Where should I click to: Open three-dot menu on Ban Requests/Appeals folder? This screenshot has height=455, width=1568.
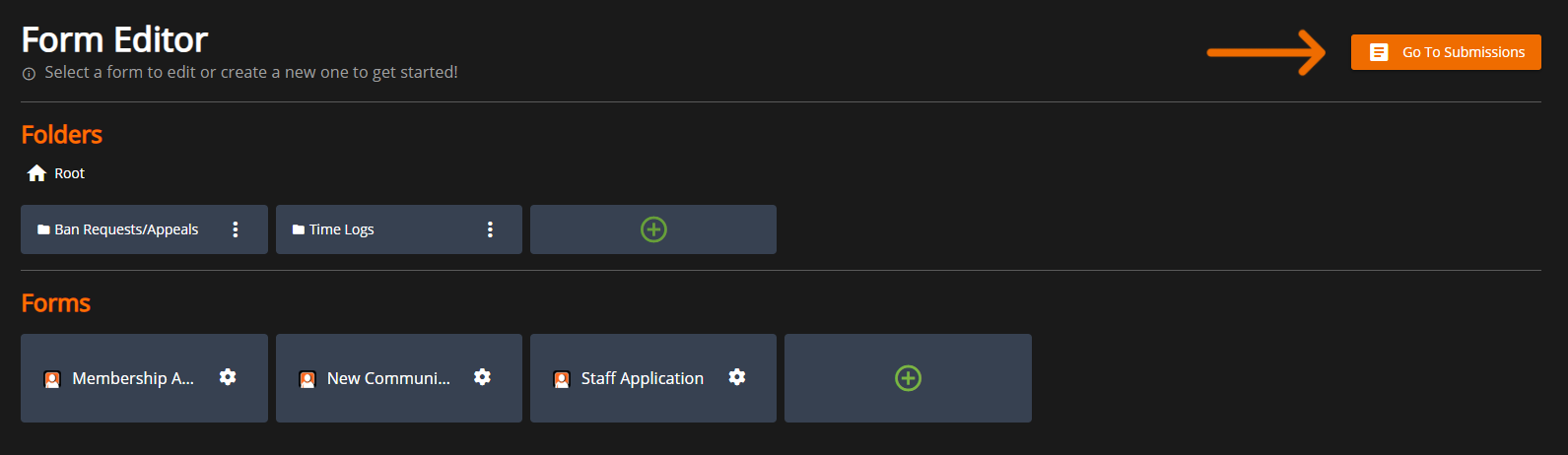tap(236, 229)
